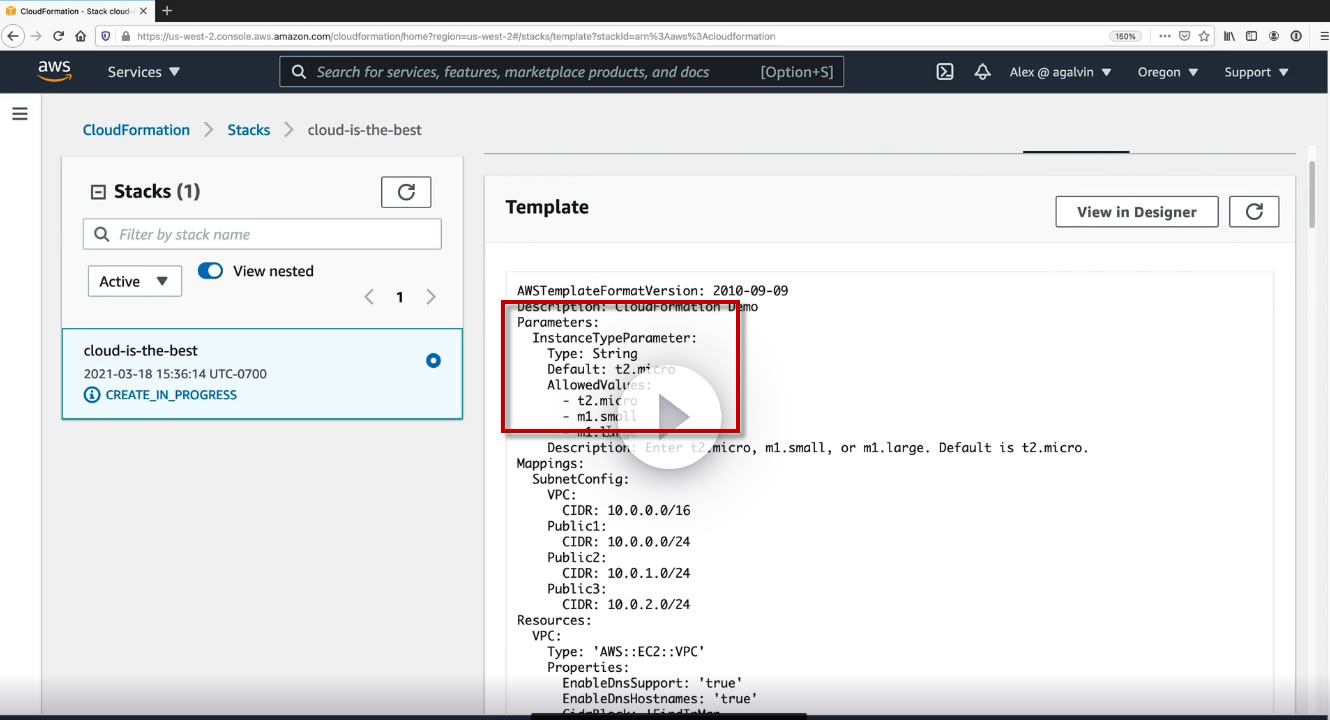Click the AWS services search field

(x=561, y=72)
